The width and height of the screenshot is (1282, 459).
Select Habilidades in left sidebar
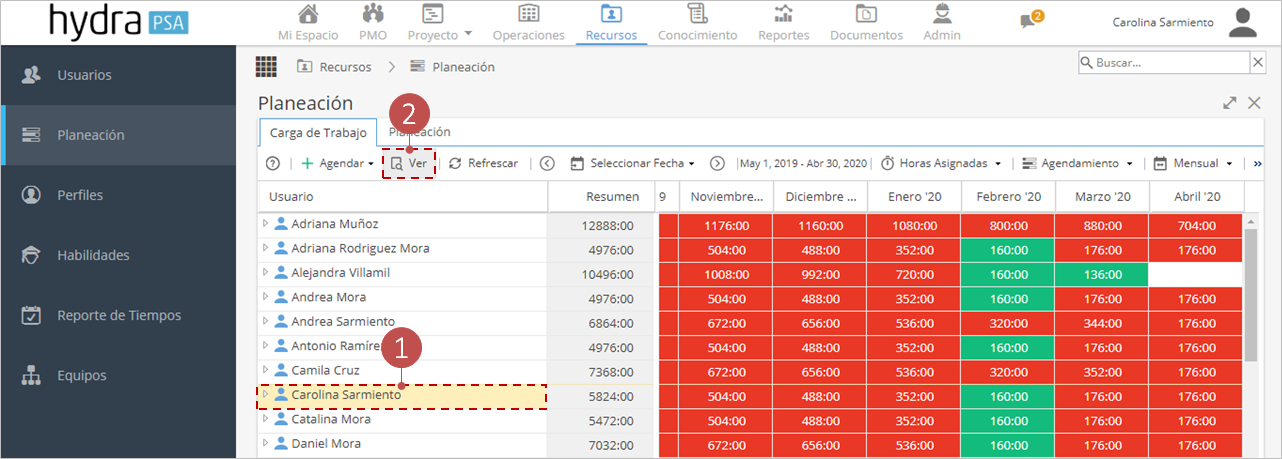93,255
